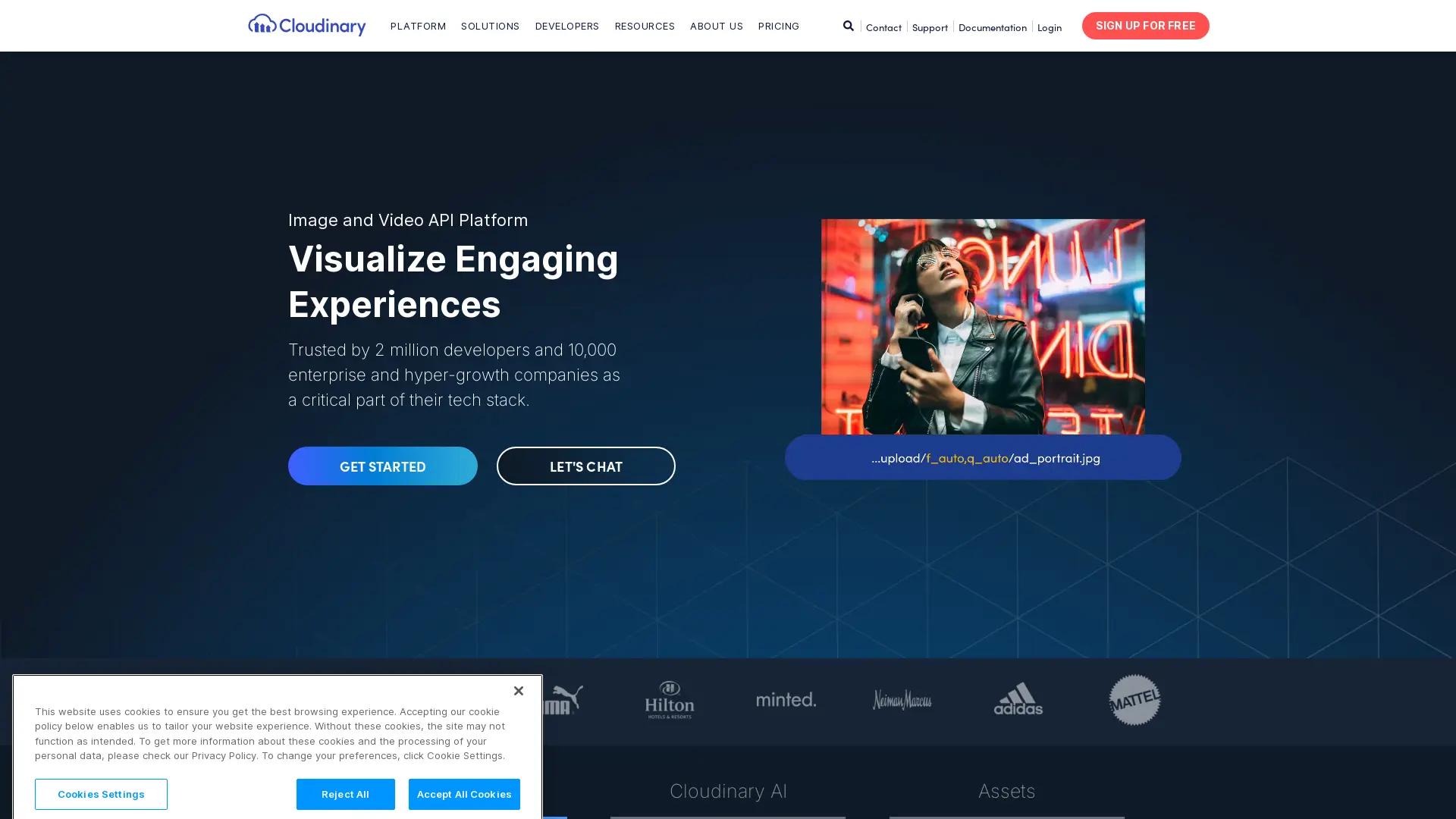1456x819 pixels.
Task: Switch to the Assets tab
Action: [x=1006, y=791]
